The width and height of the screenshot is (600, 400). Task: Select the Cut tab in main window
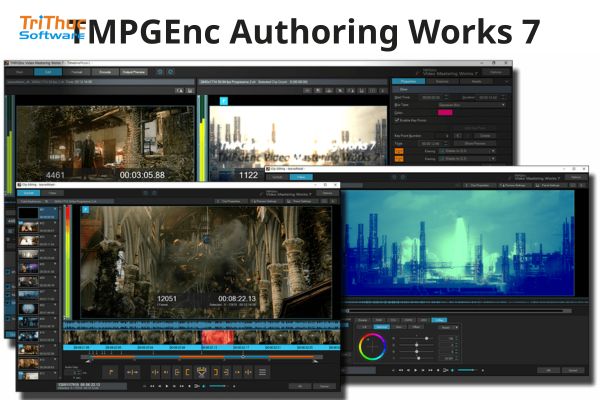(x=48, y=72)
